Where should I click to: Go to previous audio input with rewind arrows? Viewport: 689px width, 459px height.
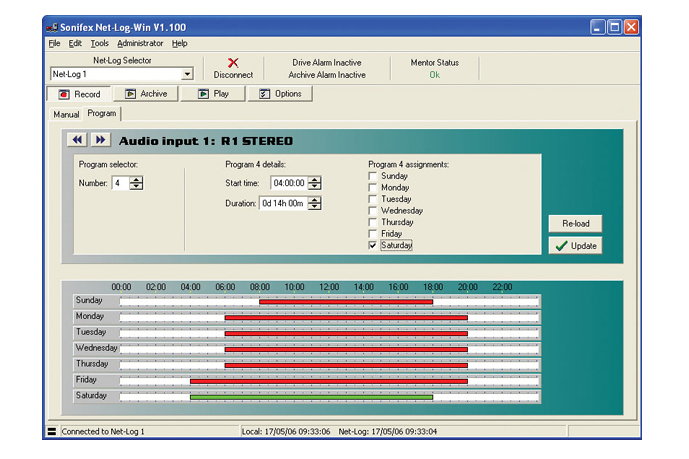pyautogui.click(x=77, y=140)
